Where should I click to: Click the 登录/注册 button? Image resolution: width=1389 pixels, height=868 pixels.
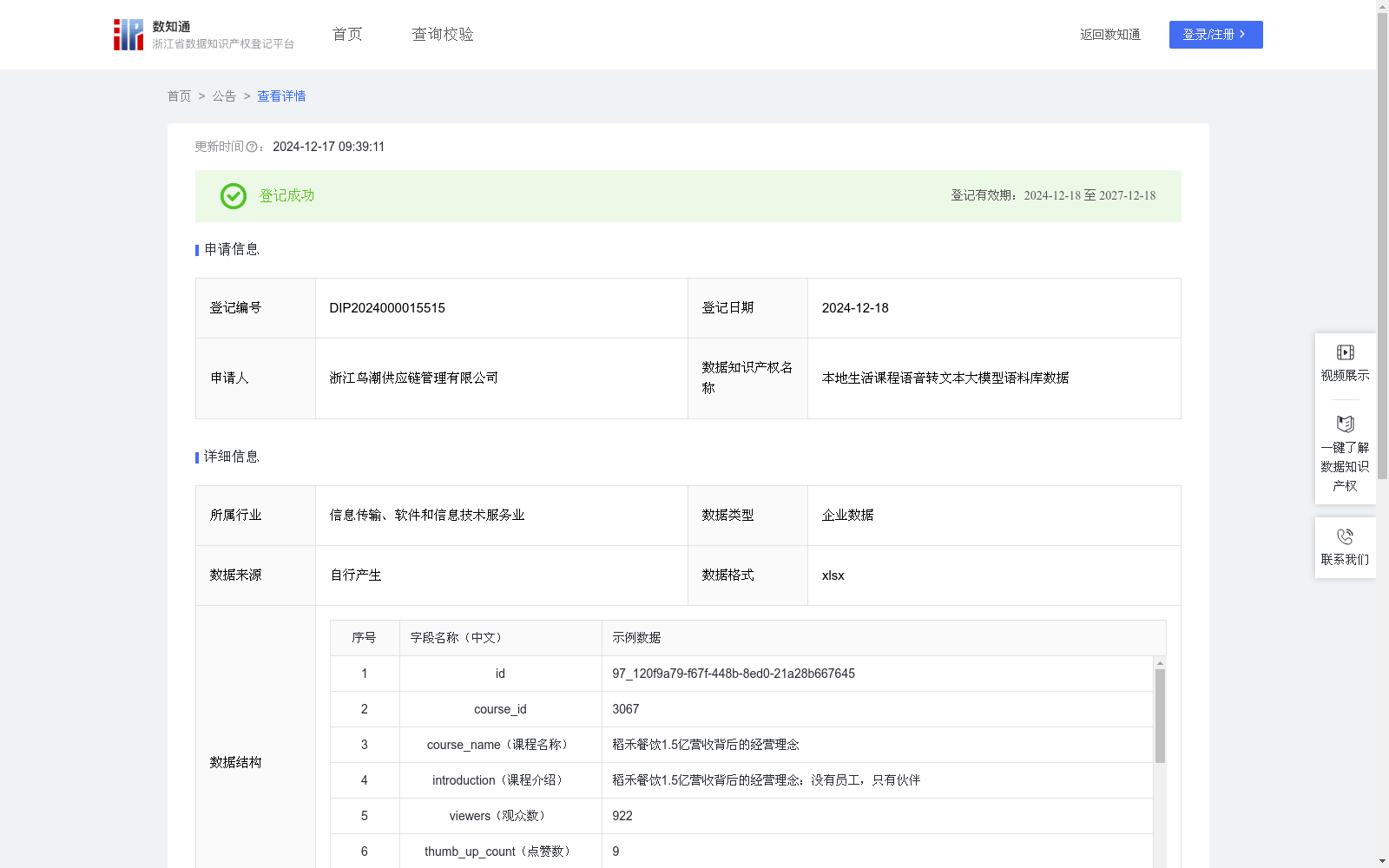point(1215,35)
